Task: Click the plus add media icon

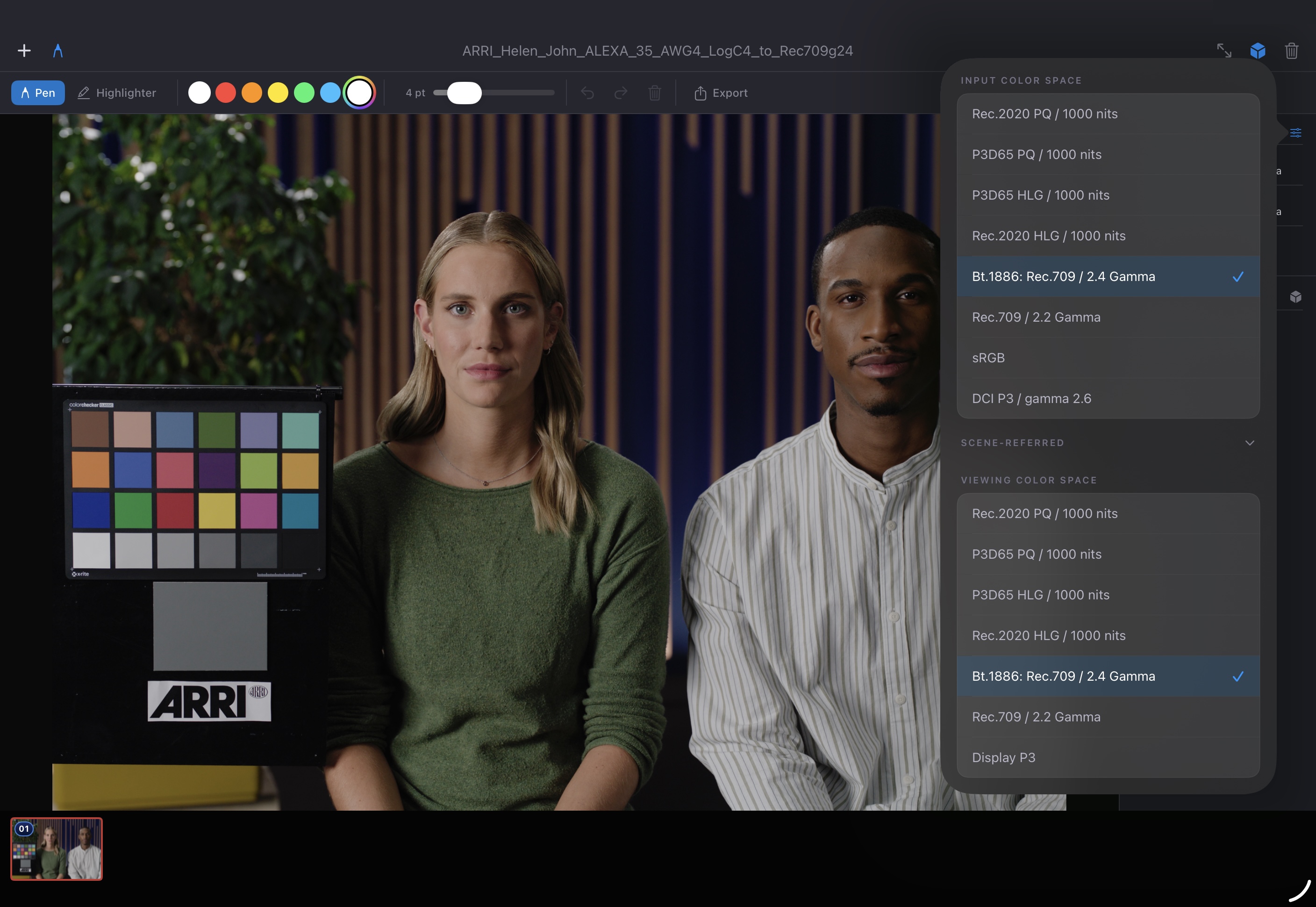Action: point(24,51)
